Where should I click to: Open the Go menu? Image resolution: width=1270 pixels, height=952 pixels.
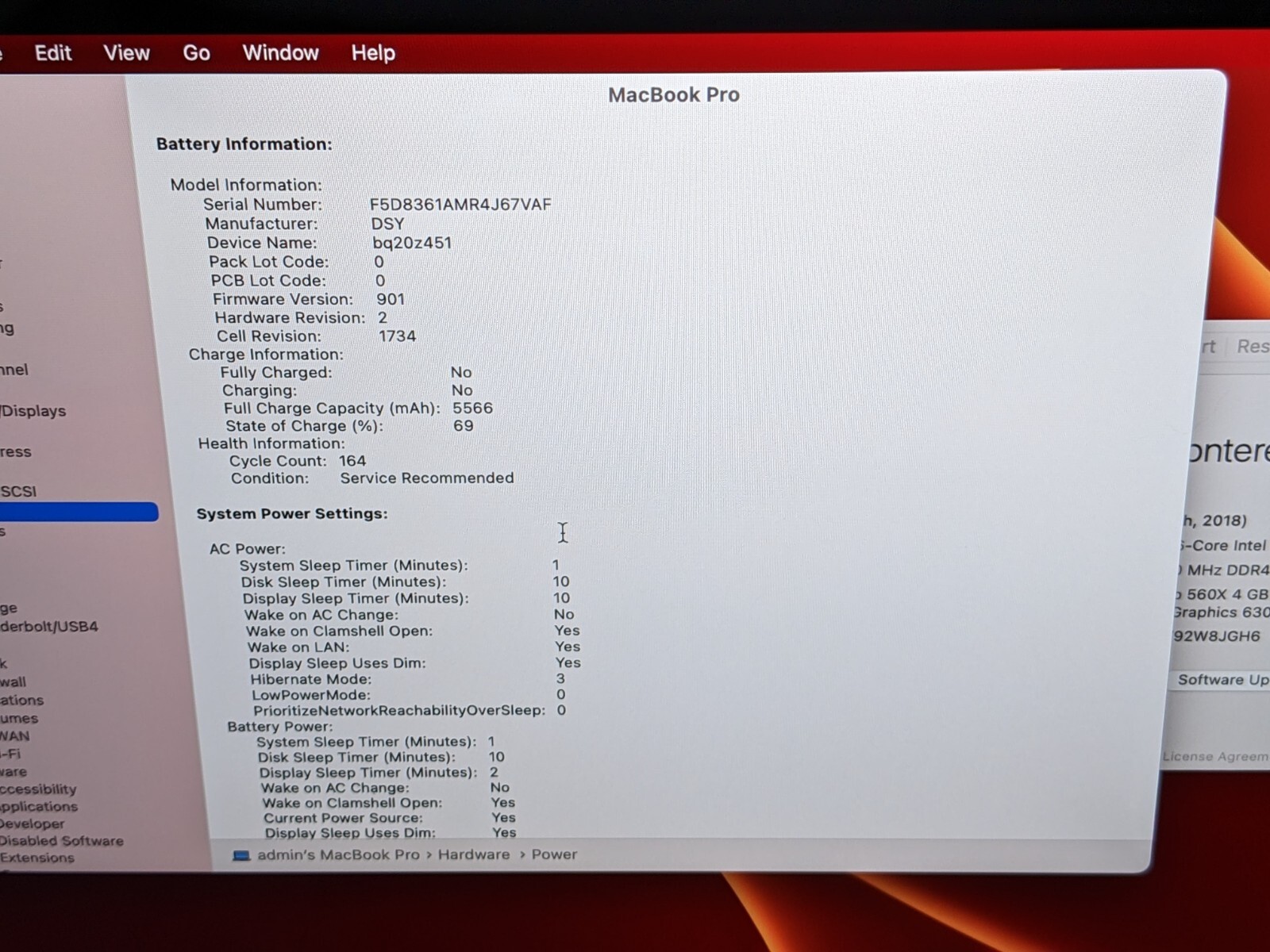click(x=196, y=53)
